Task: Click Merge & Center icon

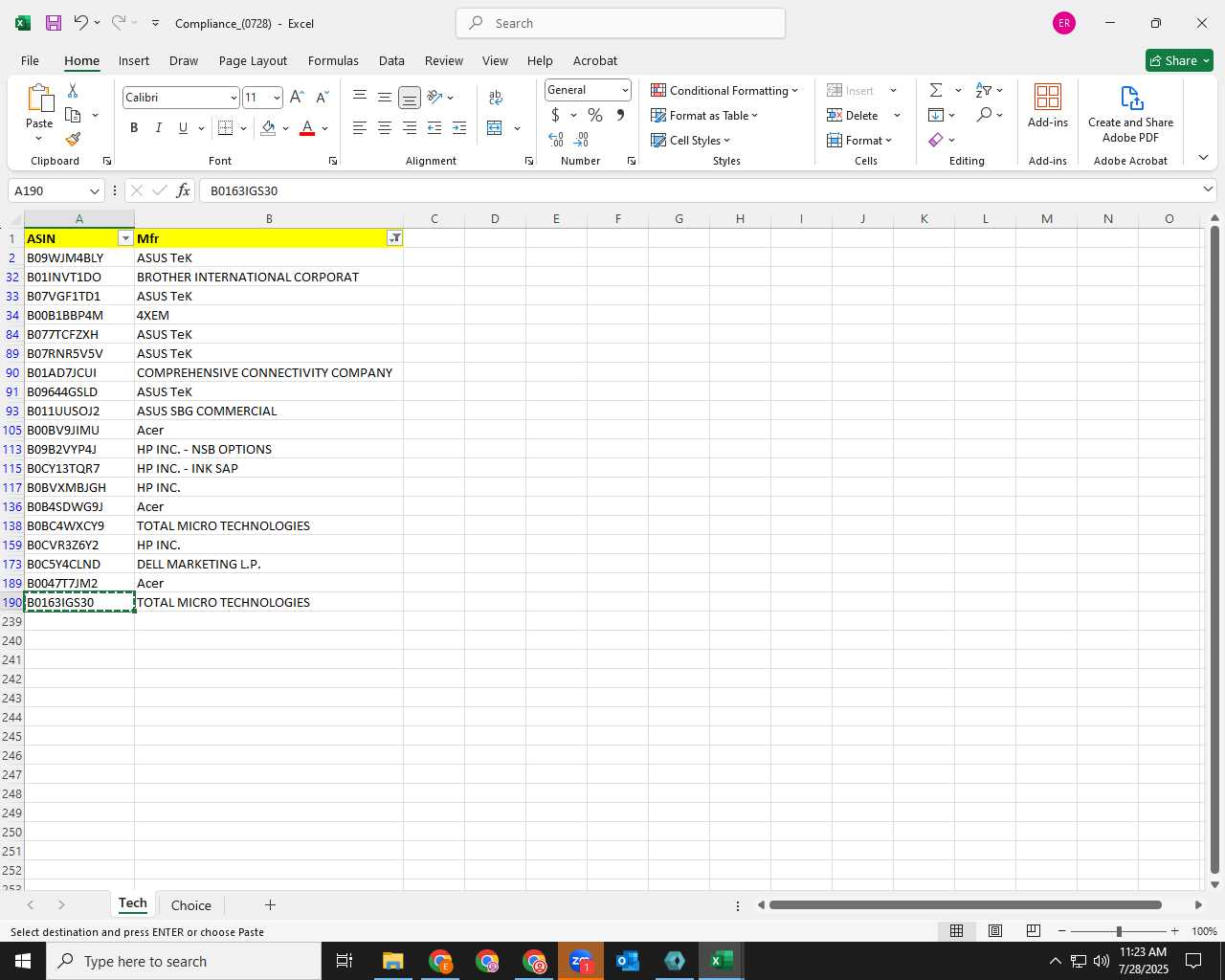Action: (495, 127)
